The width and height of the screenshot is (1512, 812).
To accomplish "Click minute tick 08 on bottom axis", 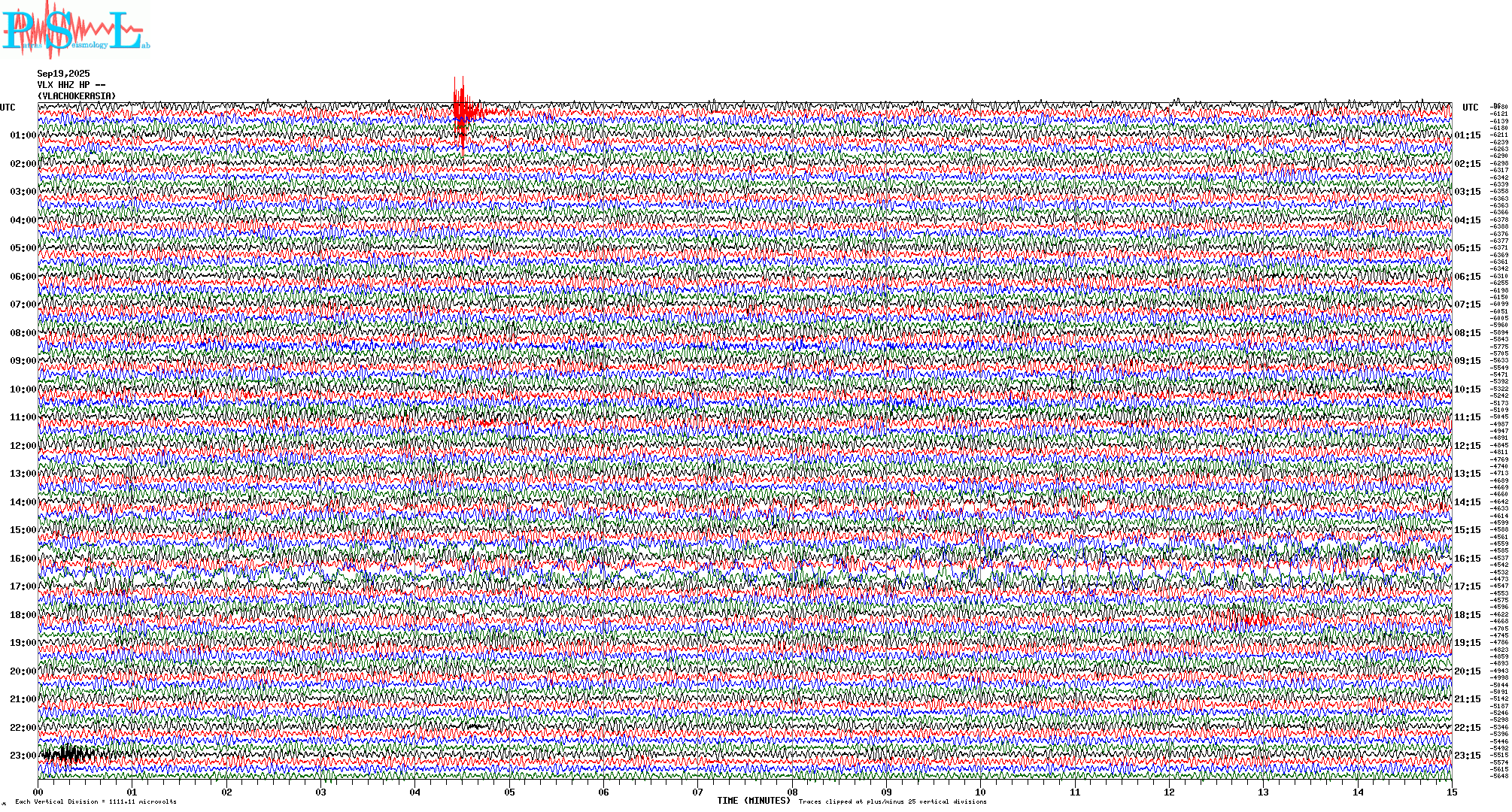I will coord(792,792).
